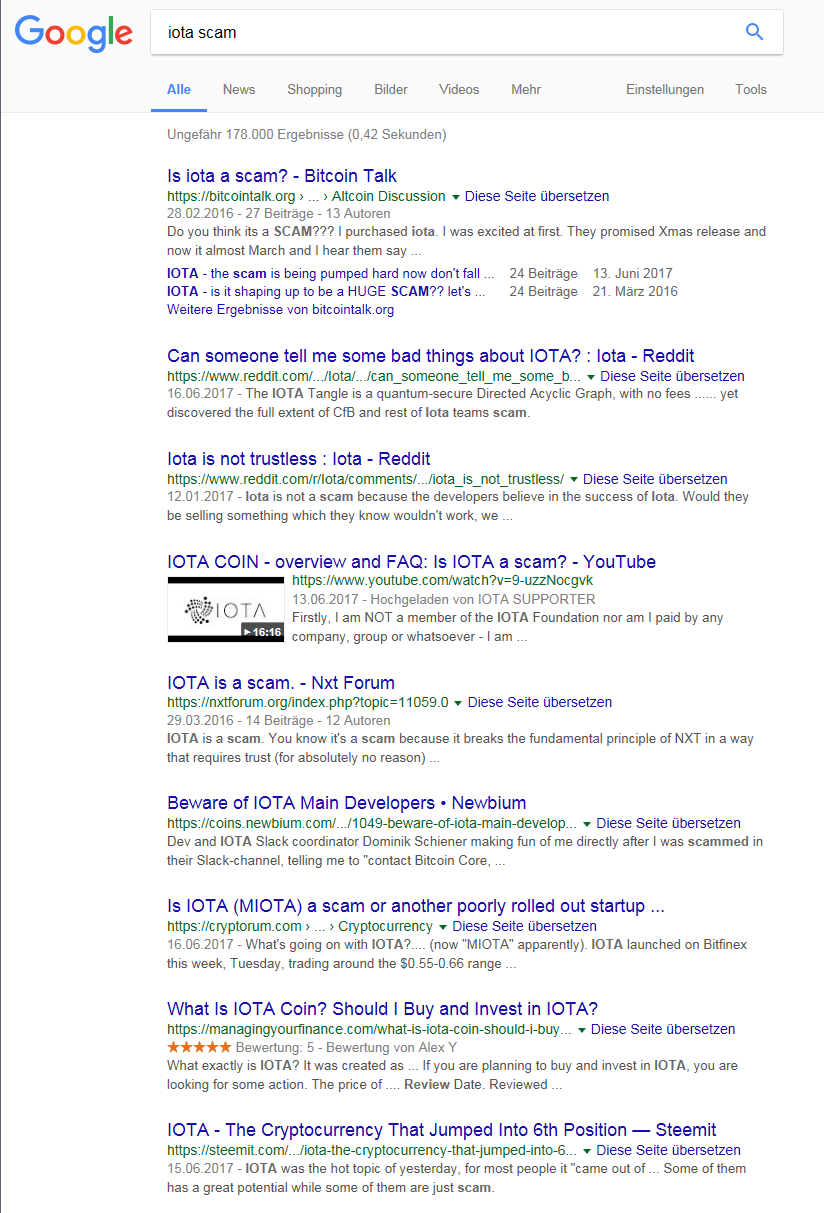Translate the Nxt Forum result page
The image size is (824, 1213).
tap(540, 702)
